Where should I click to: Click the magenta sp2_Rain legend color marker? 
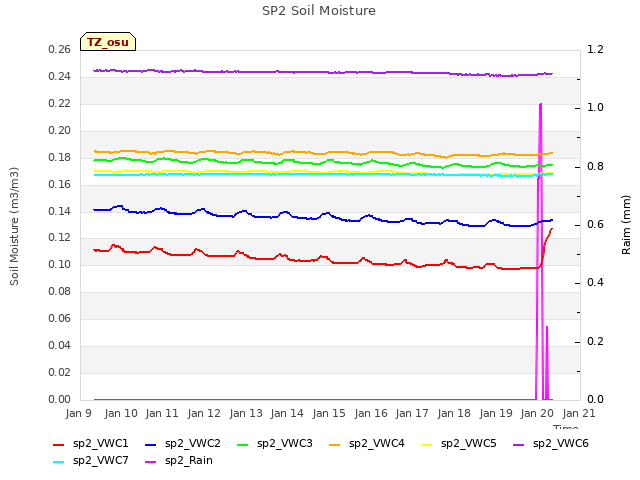151,462
